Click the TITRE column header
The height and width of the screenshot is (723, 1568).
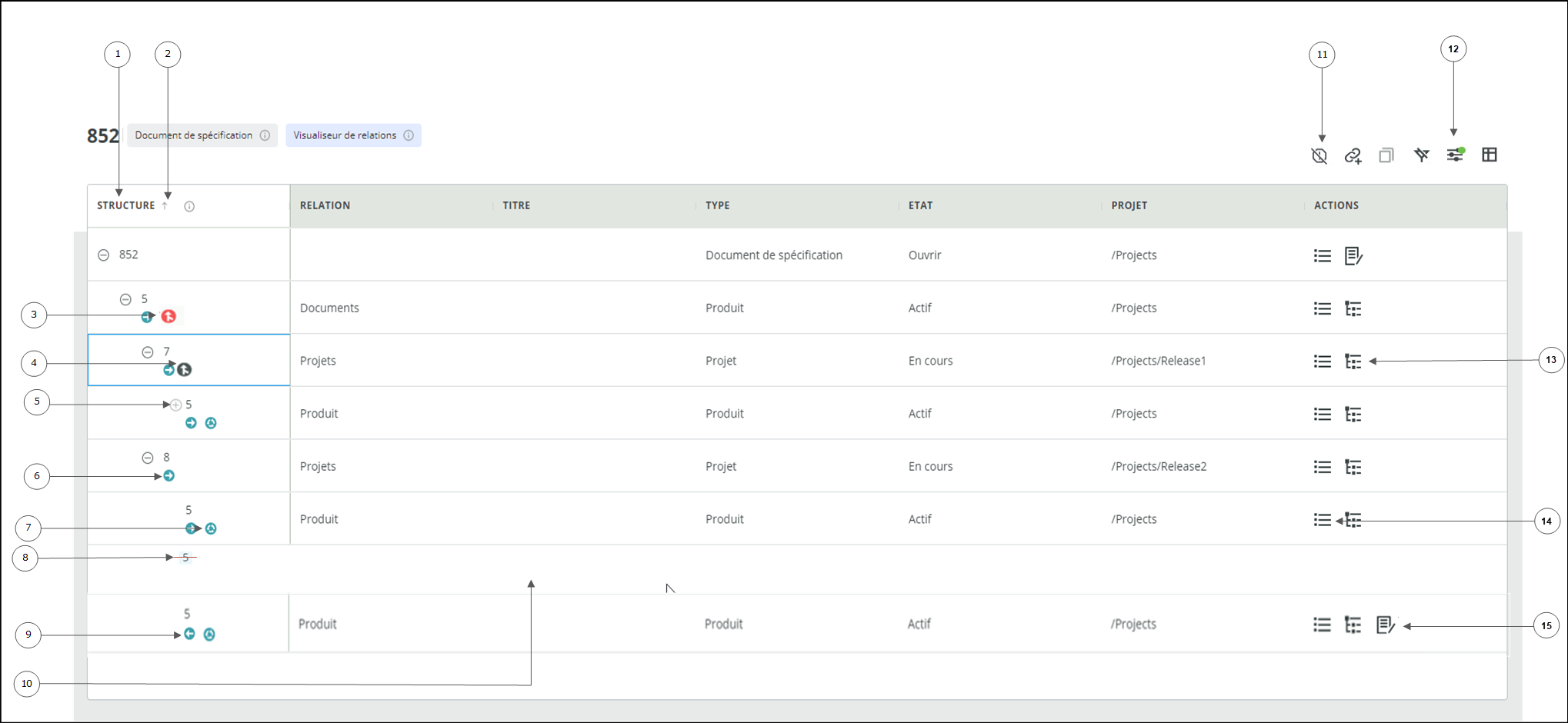click(x=516, y=205)
